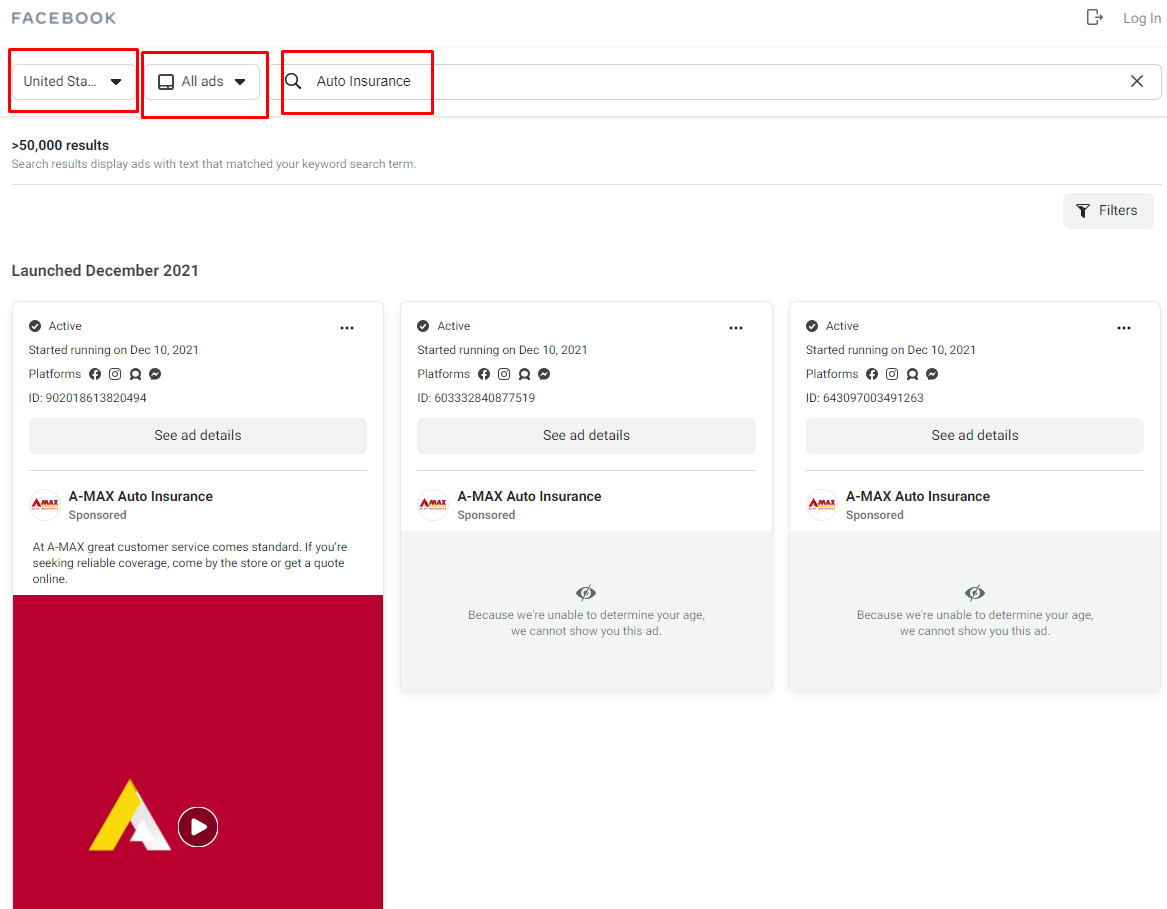
Task: Click Messenger platform icon on ad 603332840877519
Action: (544, 374)
